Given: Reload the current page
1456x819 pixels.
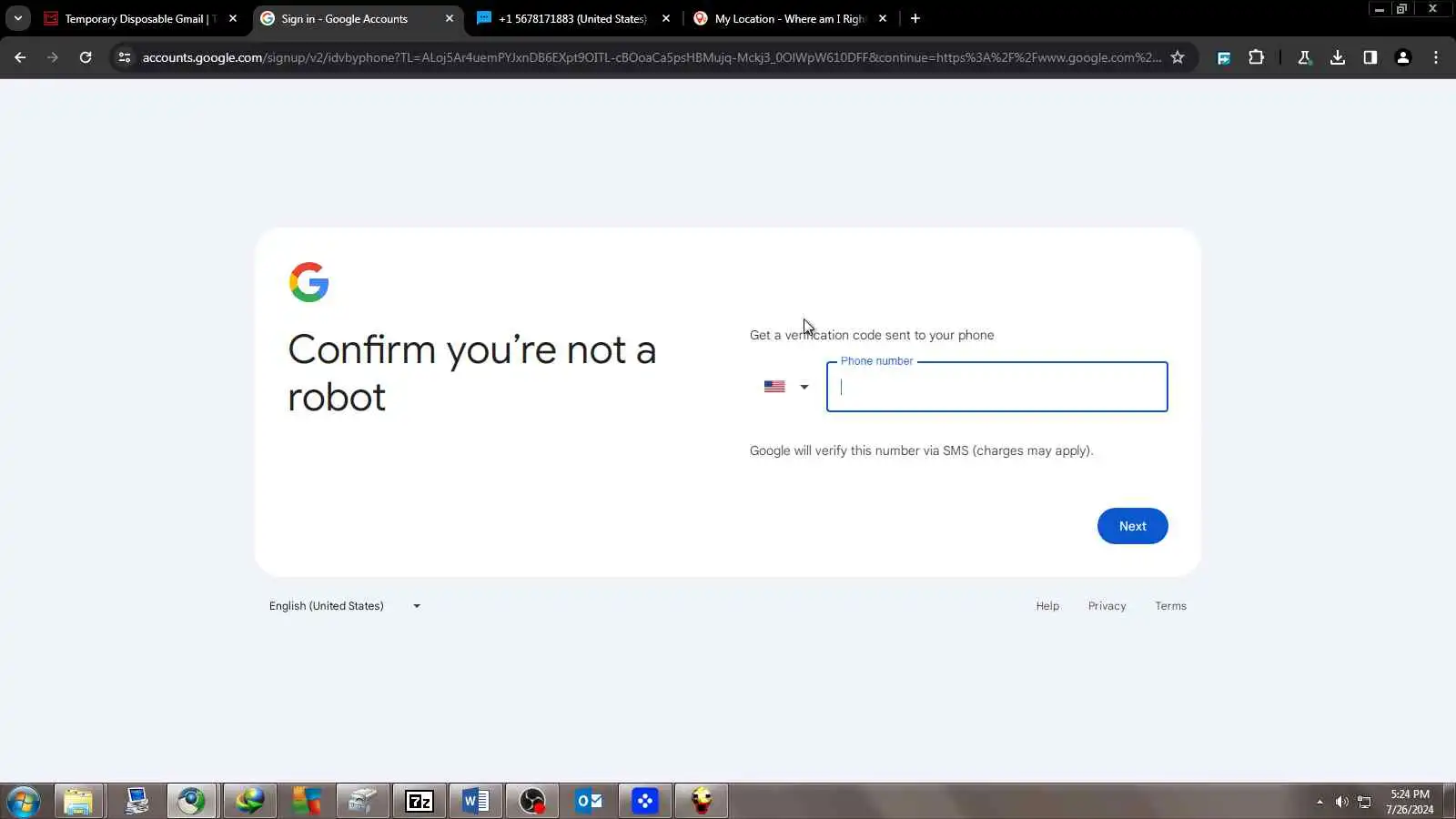Looking at the screenshot, I should (86, 57).
